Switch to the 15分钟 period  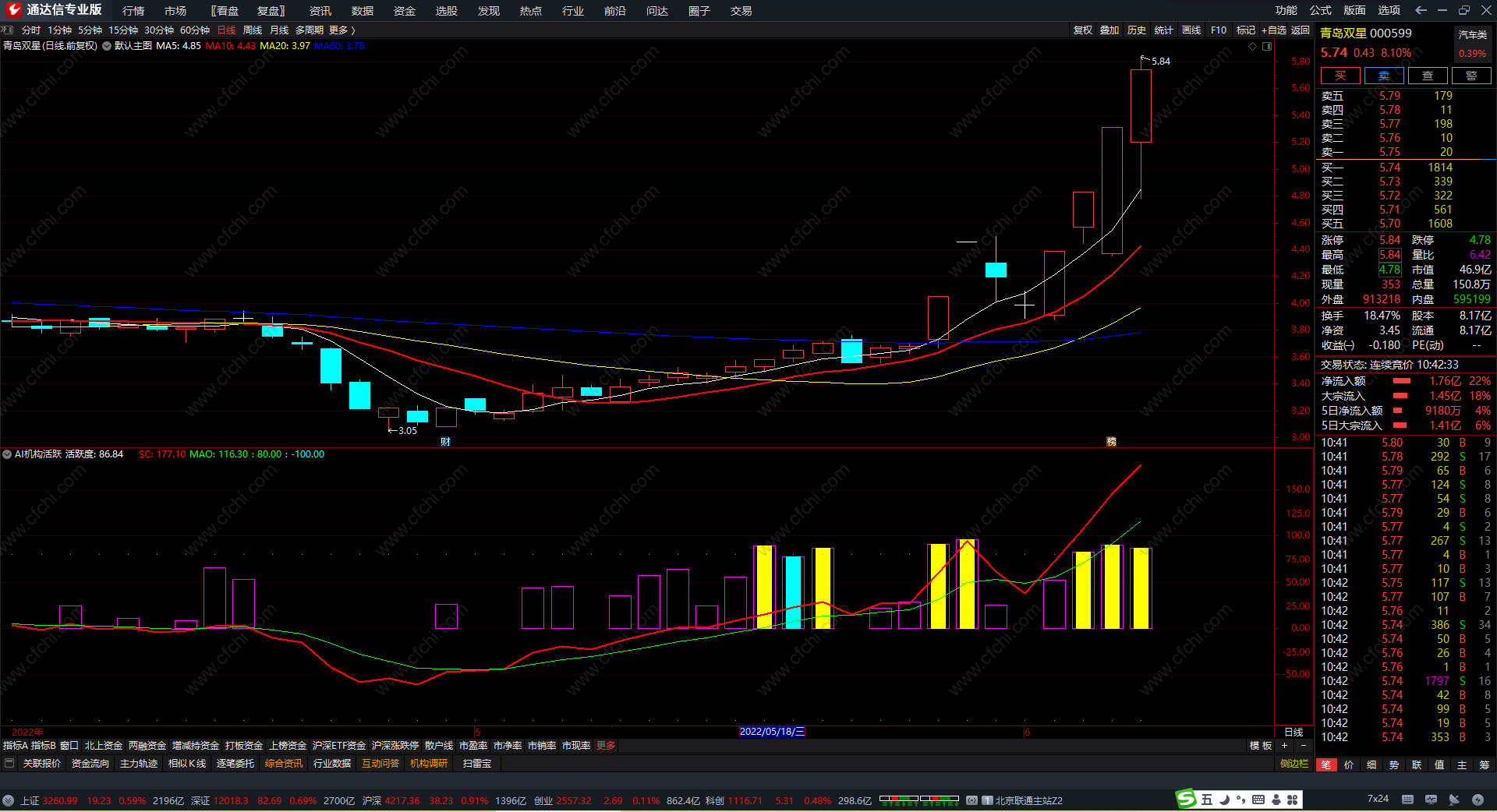coord(123,30)
